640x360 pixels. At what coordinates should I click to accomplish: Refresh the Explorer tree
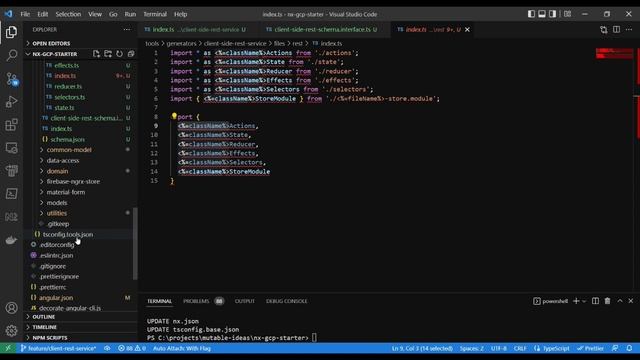click(119, 54)
